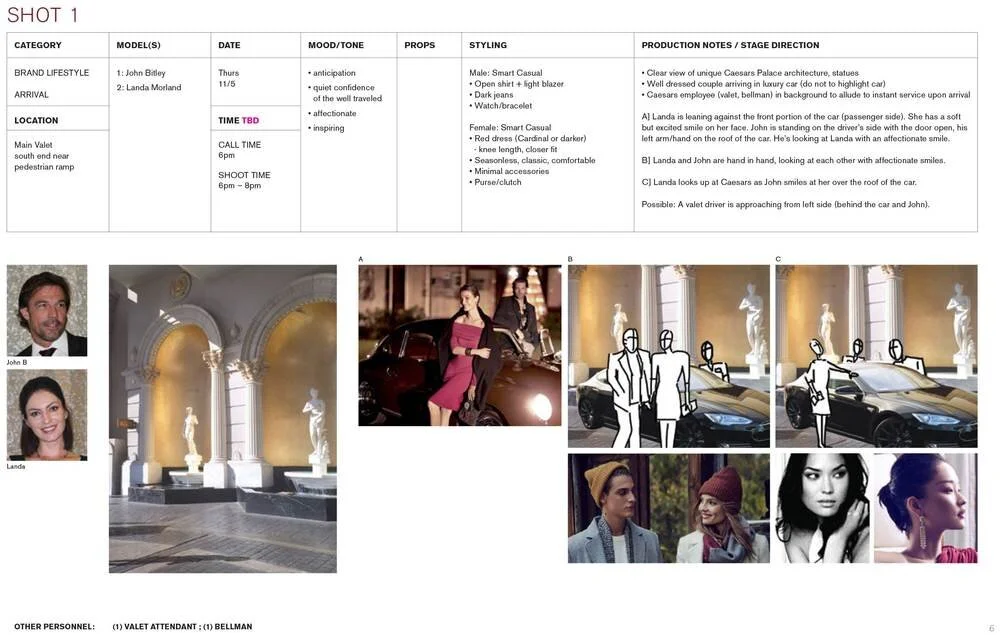This screenshot has height=635, width=1000.
Task: Click the beanie couple reference photo
Action: point(668,508)
